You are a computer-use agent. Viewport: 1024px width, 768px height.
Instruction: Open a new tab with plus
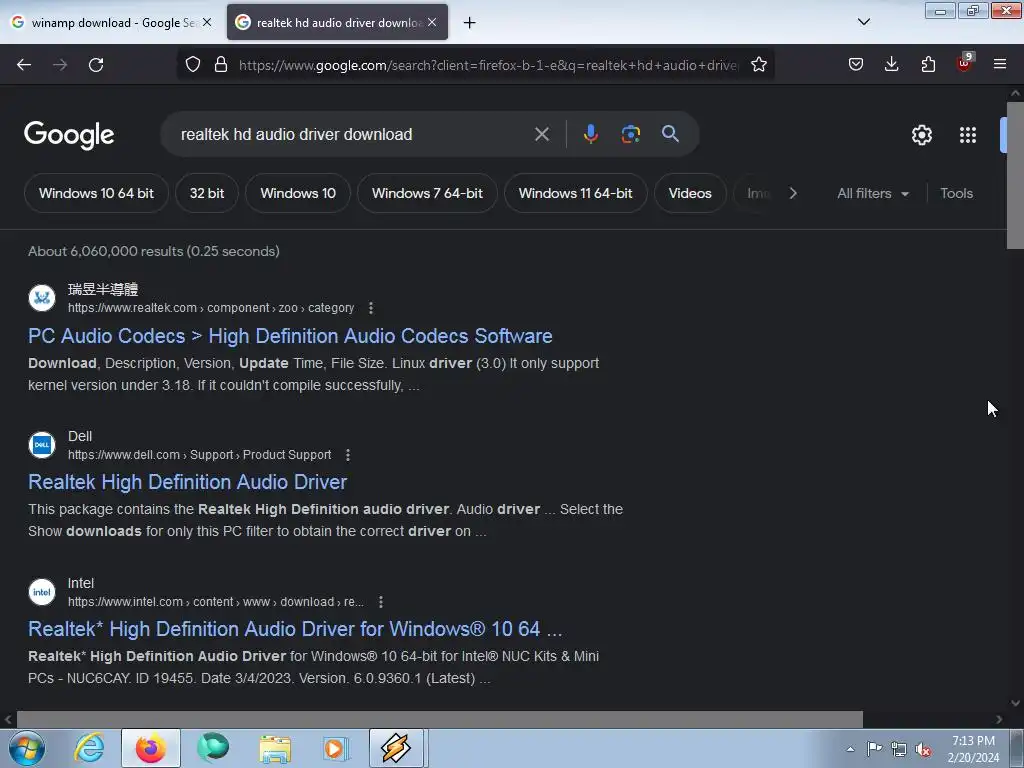[469, 23]
